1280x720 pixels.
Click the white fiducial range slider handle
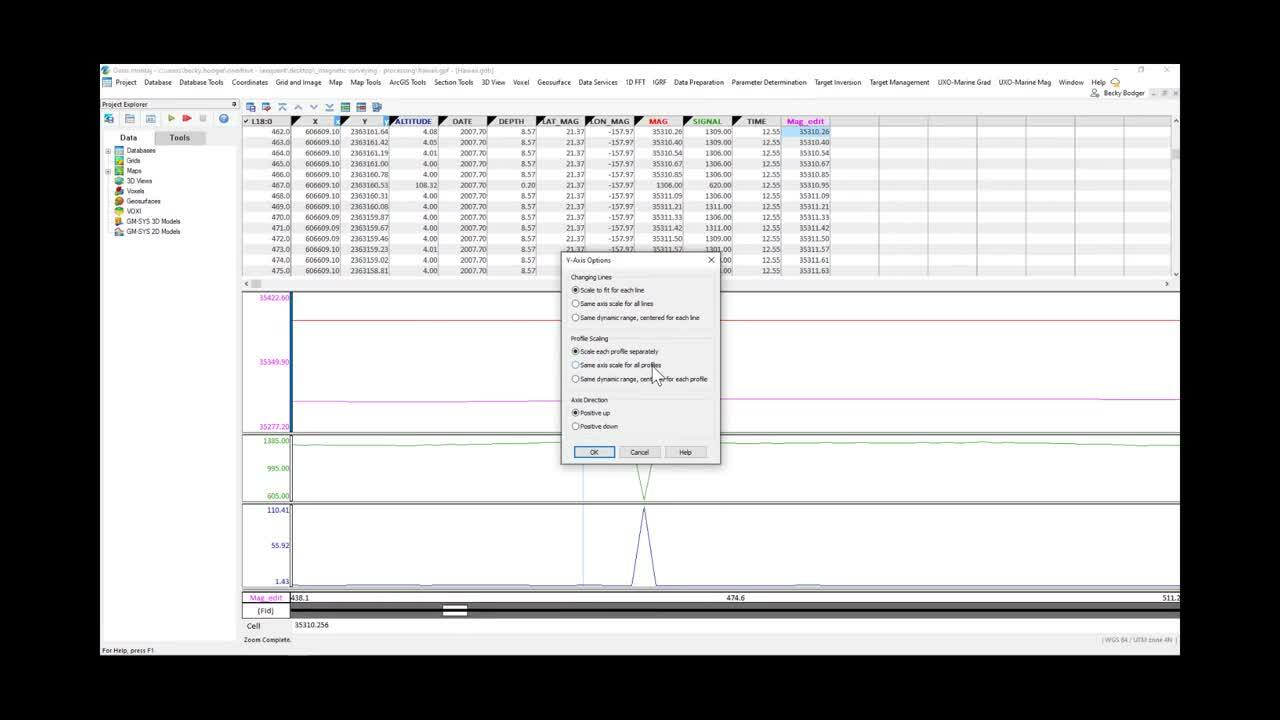[x=455, y=610]
